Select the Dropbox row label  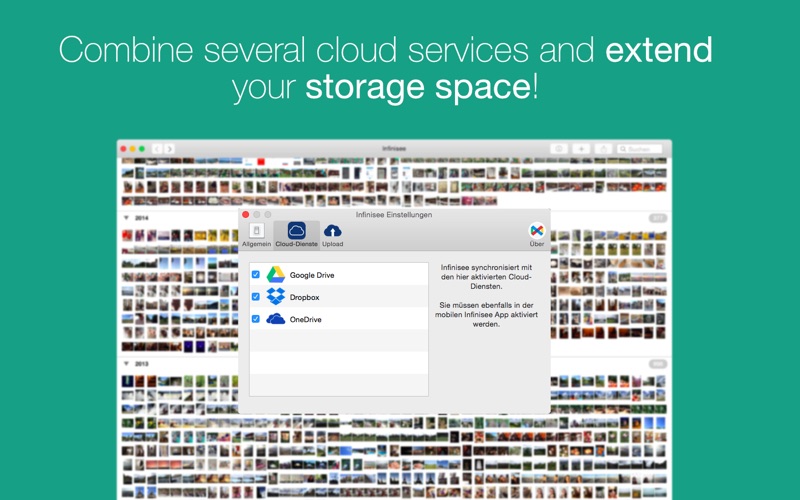305,297
